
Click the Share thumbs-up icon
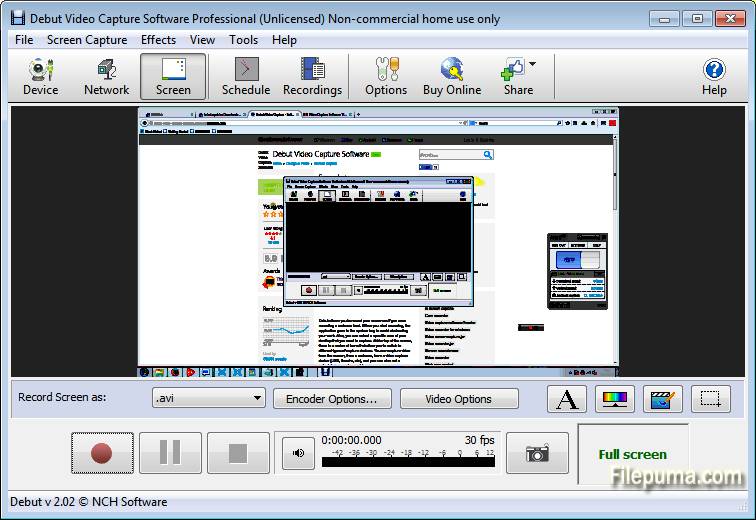pos(513,69)
